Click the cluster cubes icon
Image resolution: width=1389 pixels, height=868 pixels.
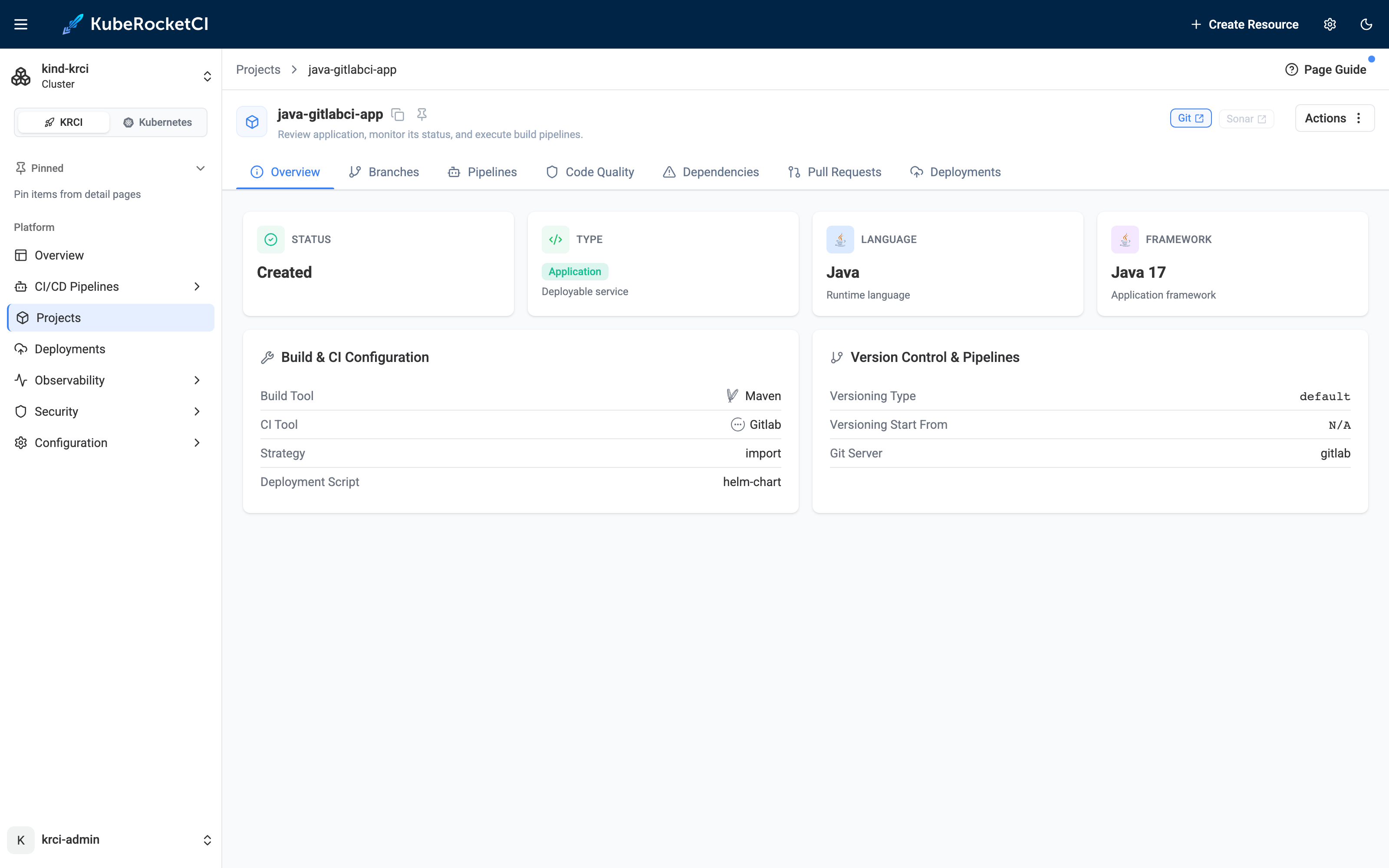click(21, 76)
